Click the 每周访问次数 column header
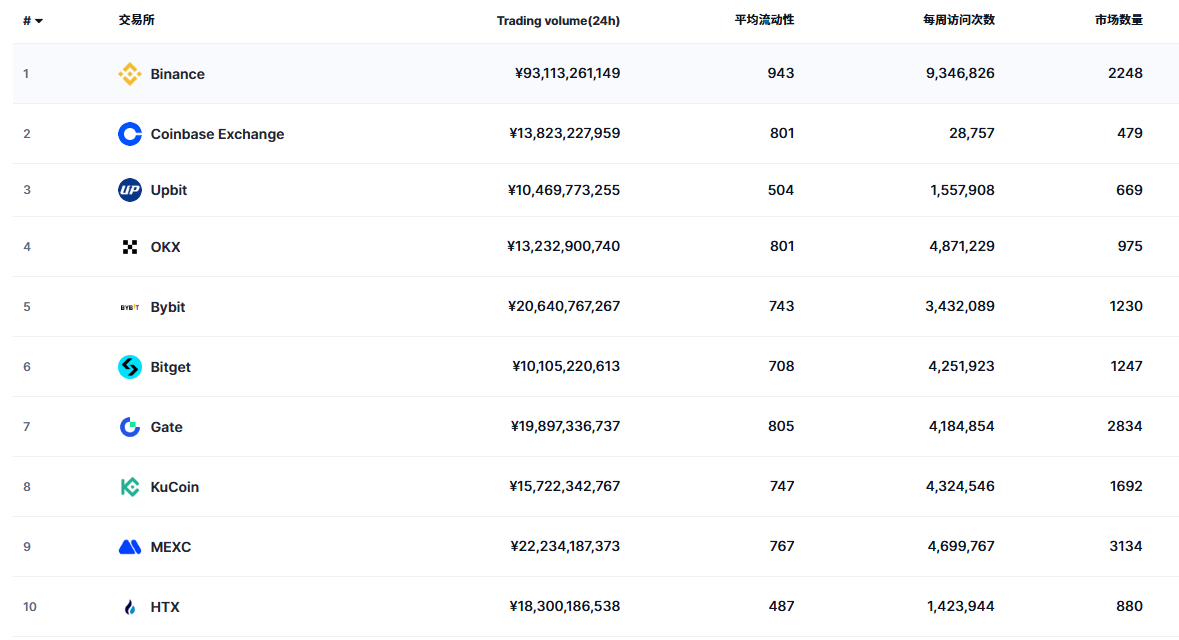 [x=958, y=20]
